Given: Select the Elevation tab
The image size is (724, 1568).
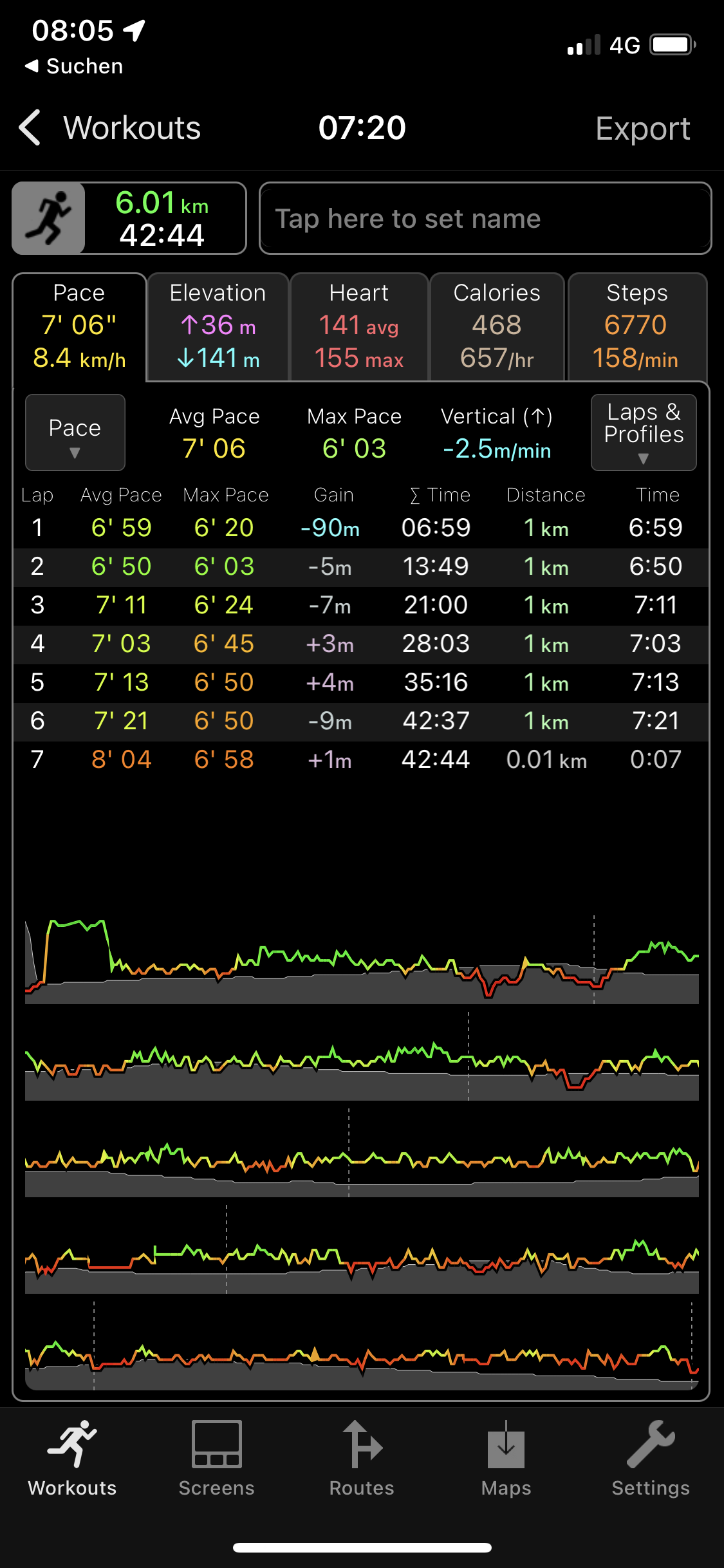Looking at the screenshot, I should click(x=218, y=327).
